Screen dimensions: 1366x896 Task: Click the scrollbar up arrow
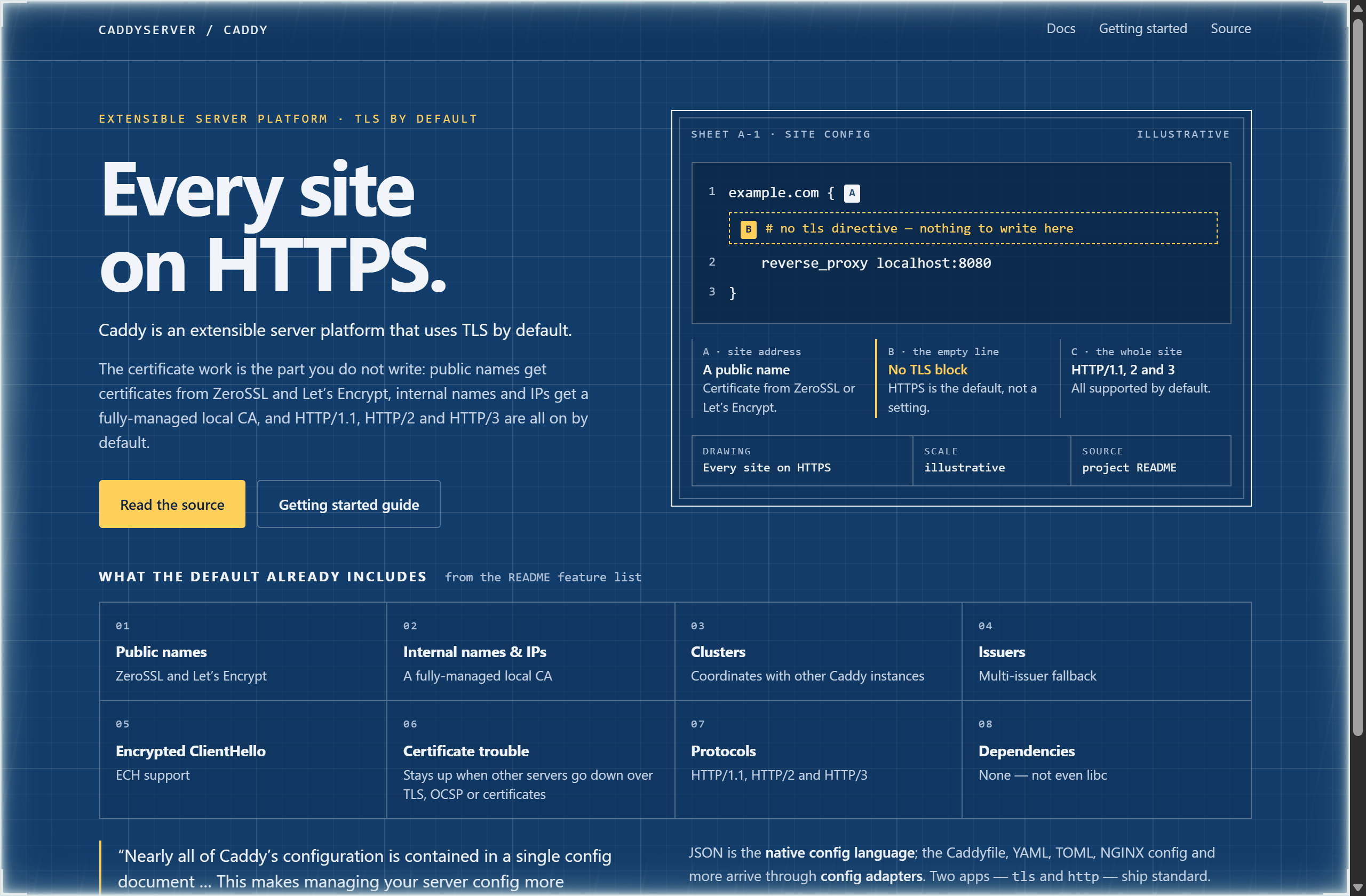tap(1357, 8)
